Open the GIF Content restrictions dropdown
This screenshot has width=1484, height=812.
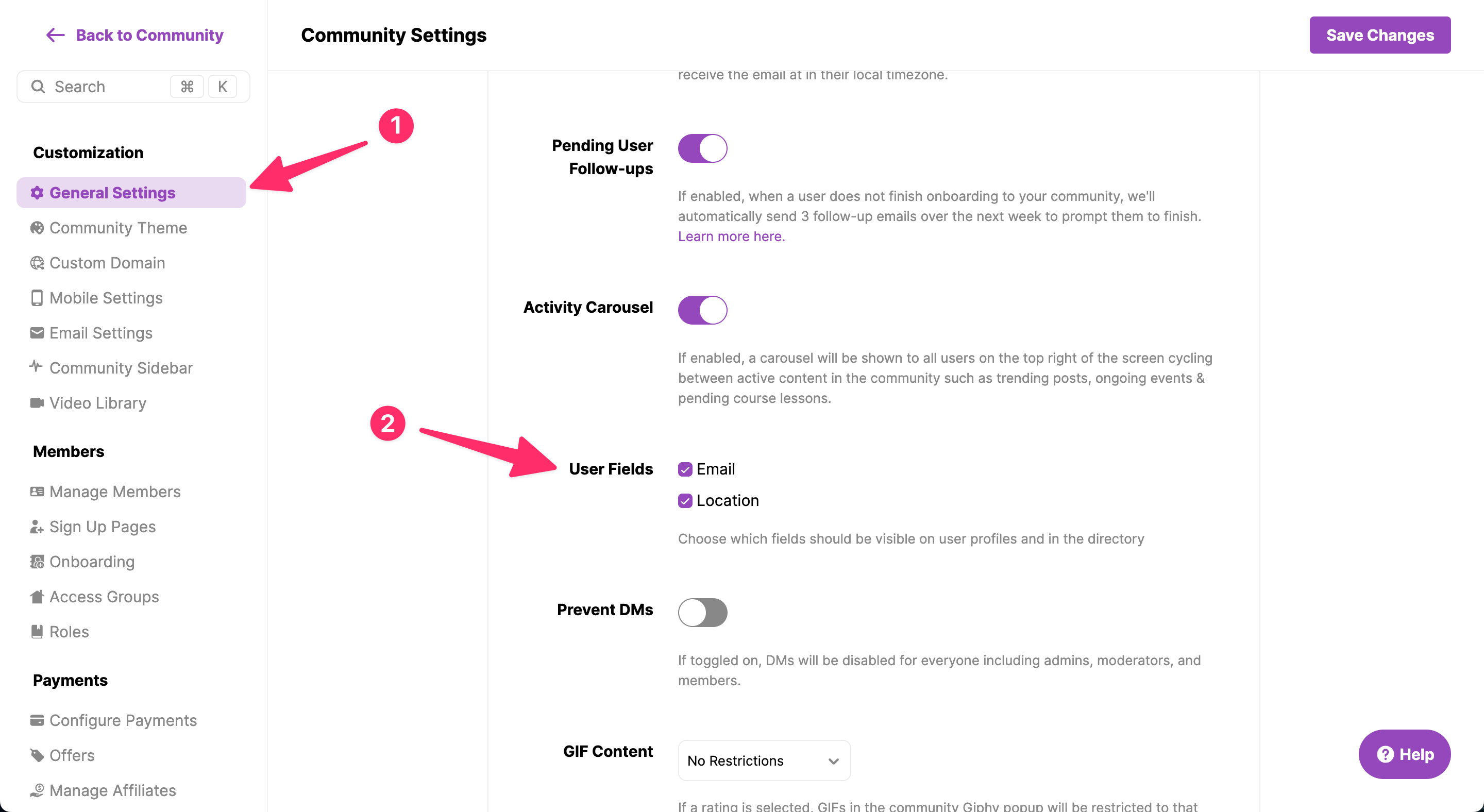coord(764,761)
